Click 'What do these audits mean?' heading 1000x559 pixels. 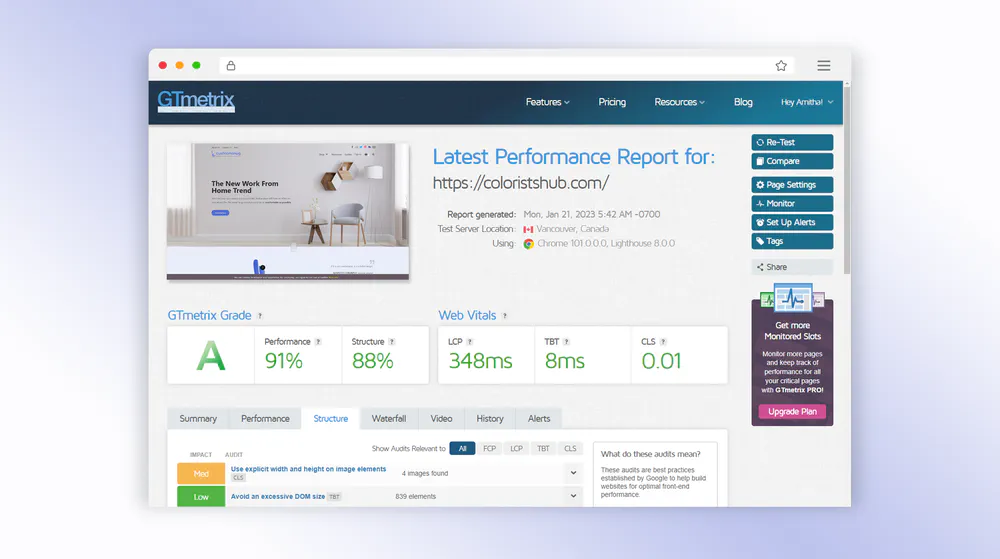click(651, 454)
